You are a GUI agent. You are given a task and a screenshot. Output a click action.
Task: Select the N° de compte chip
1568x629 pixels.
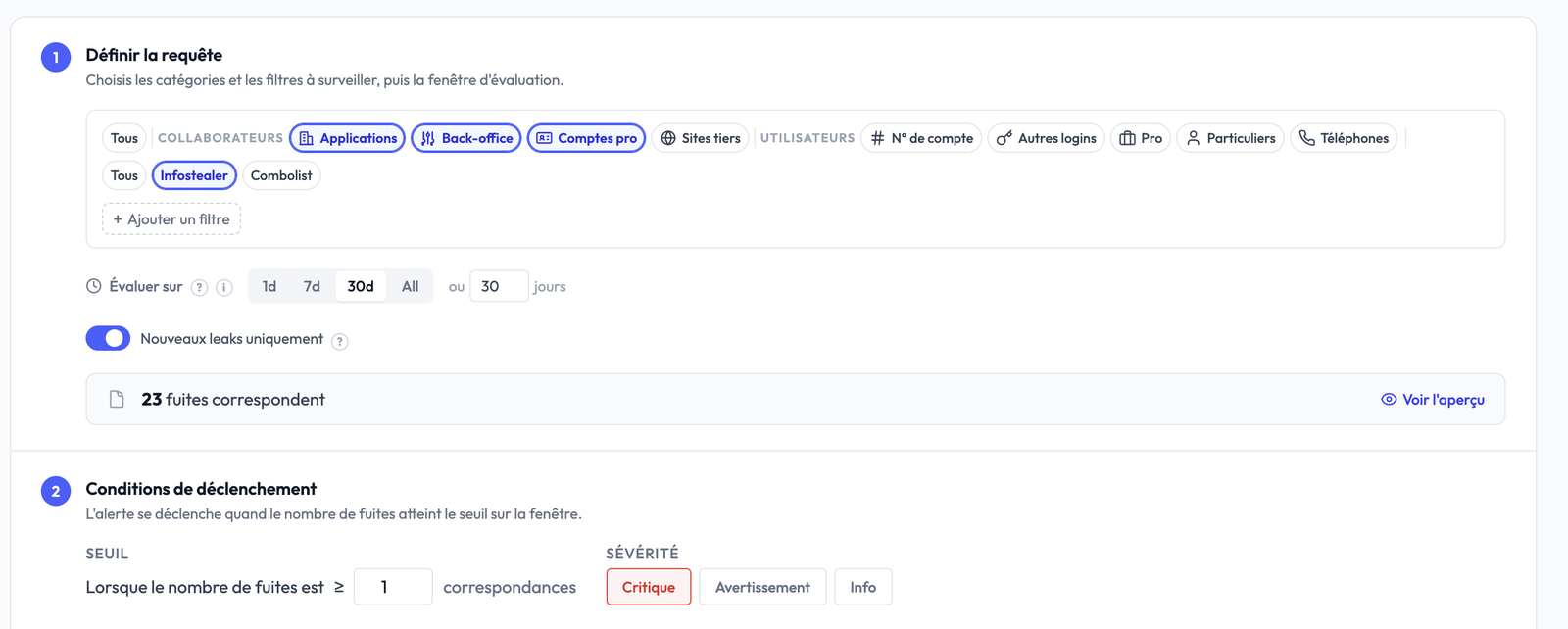922,138
